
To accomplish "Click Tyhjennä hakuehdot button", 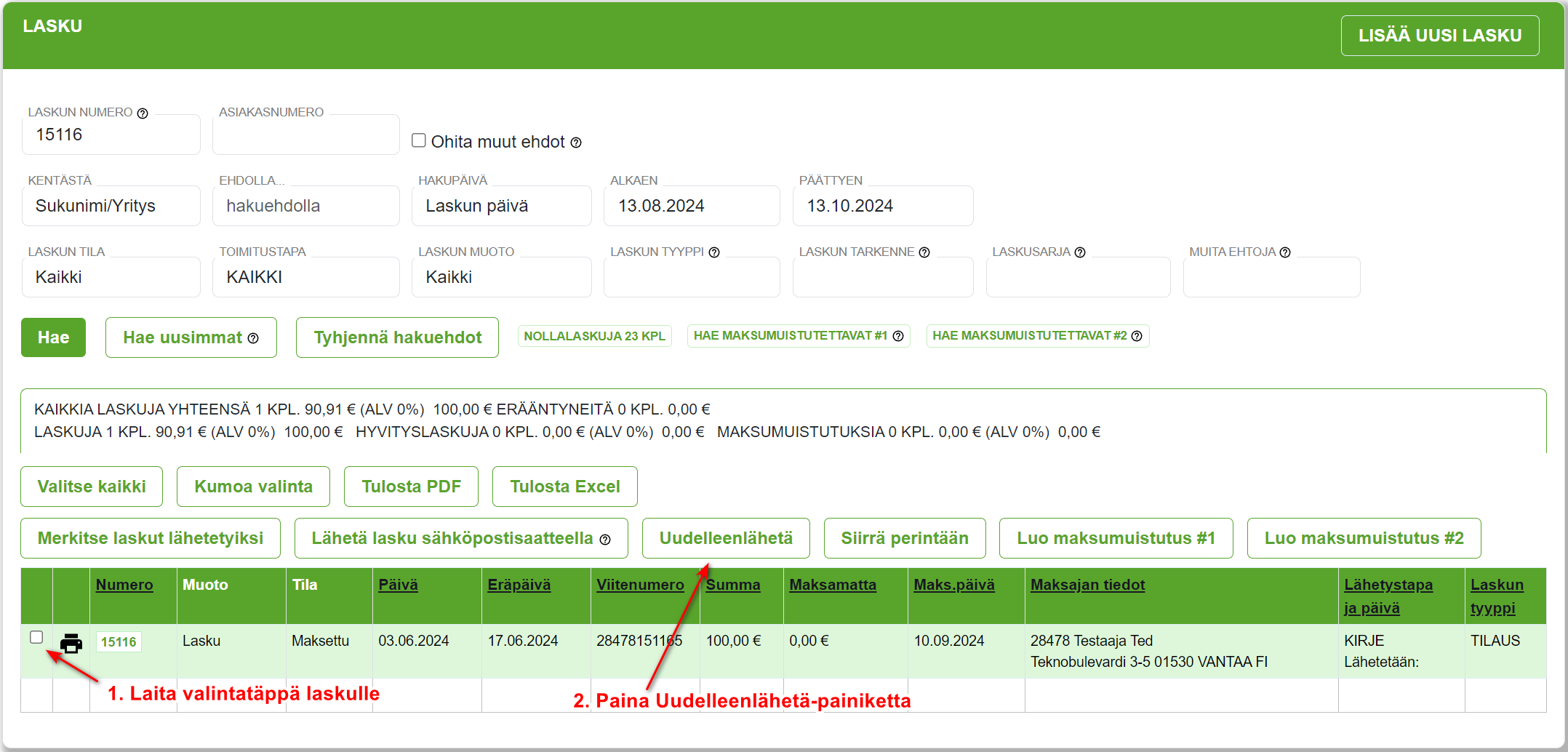I will (x=397, y=337).
